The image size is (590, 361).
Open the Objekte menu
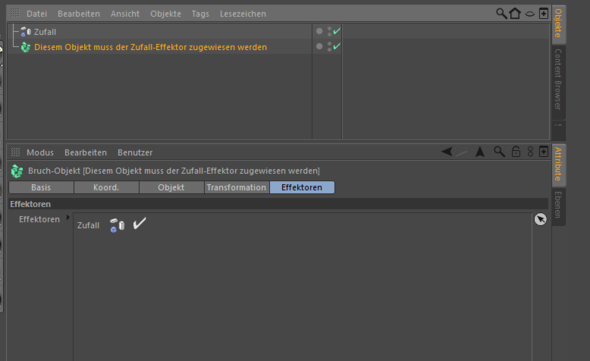coord(166,14)
